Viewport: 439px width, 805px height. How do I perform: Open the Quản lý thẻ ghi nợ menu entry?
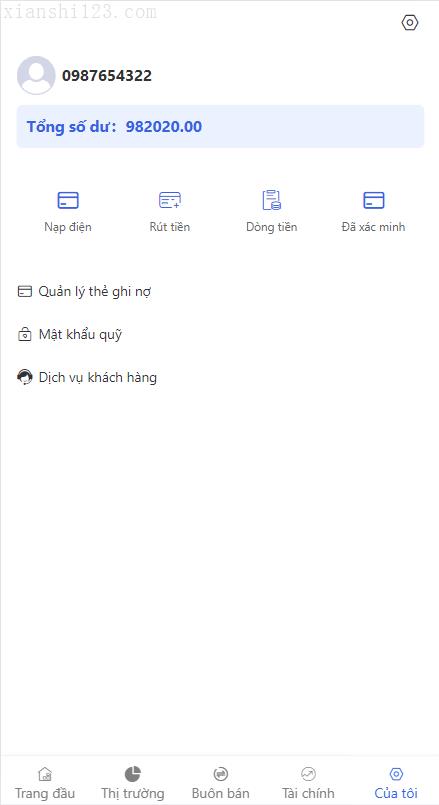pyautogui.click(x=84, y=292)
